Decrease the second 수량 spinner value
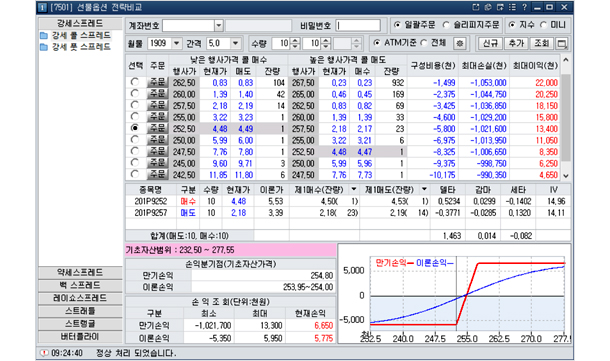The width and height of the screenshot is (610, 361). [x=326, y=46]
